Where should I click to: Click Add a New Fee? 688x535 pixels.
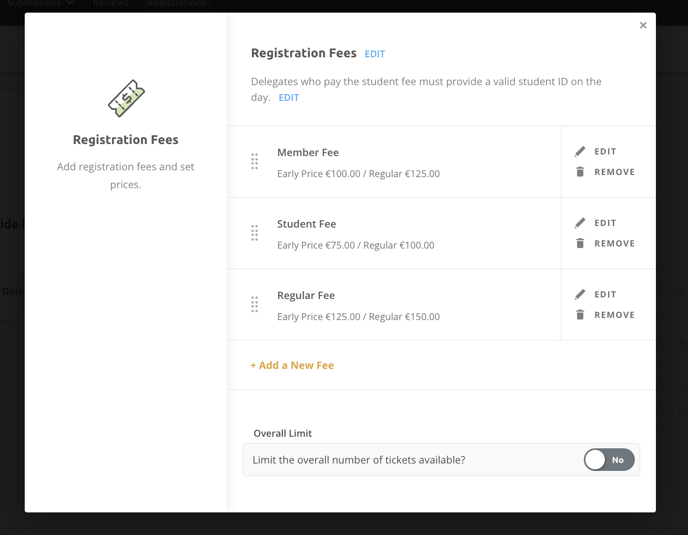click(x=292, y=365)
